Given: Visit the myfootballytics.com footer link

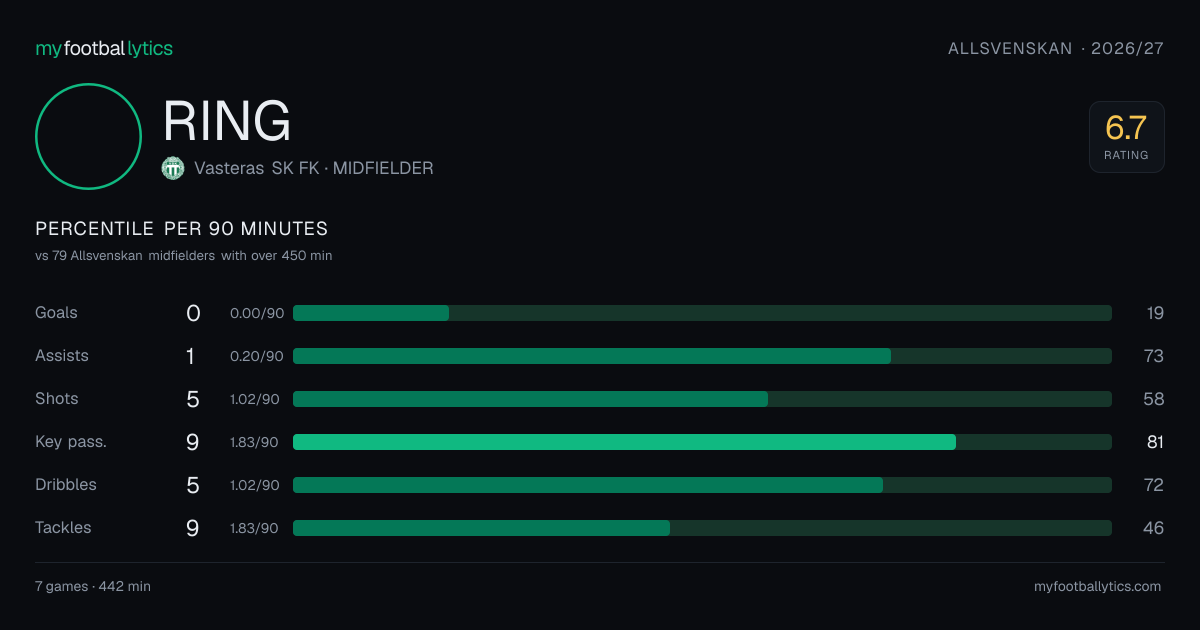Looking at the screenshot, I should click(x=1097, y=586).
